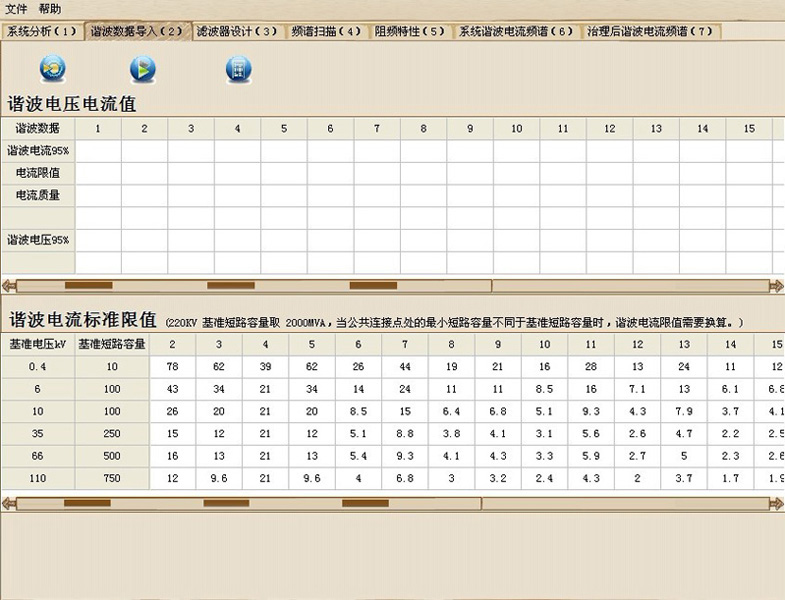Open 治理后谐波电流频谱(7) tab
Viewport: 785px width, 600px height.
[x=651, y=31]
